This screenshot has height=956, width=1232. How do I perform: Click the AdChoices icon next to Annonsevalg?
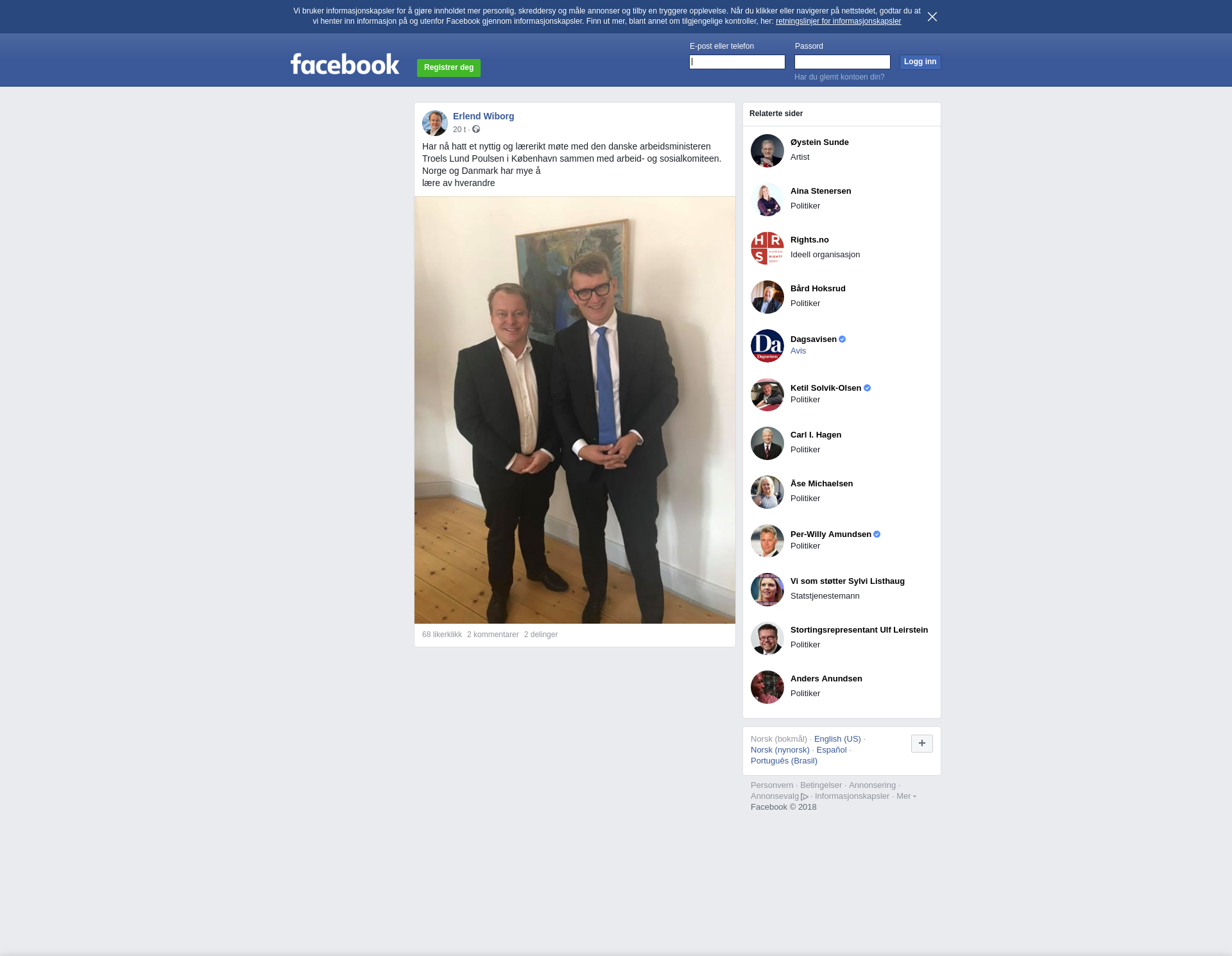click(805, 797)
